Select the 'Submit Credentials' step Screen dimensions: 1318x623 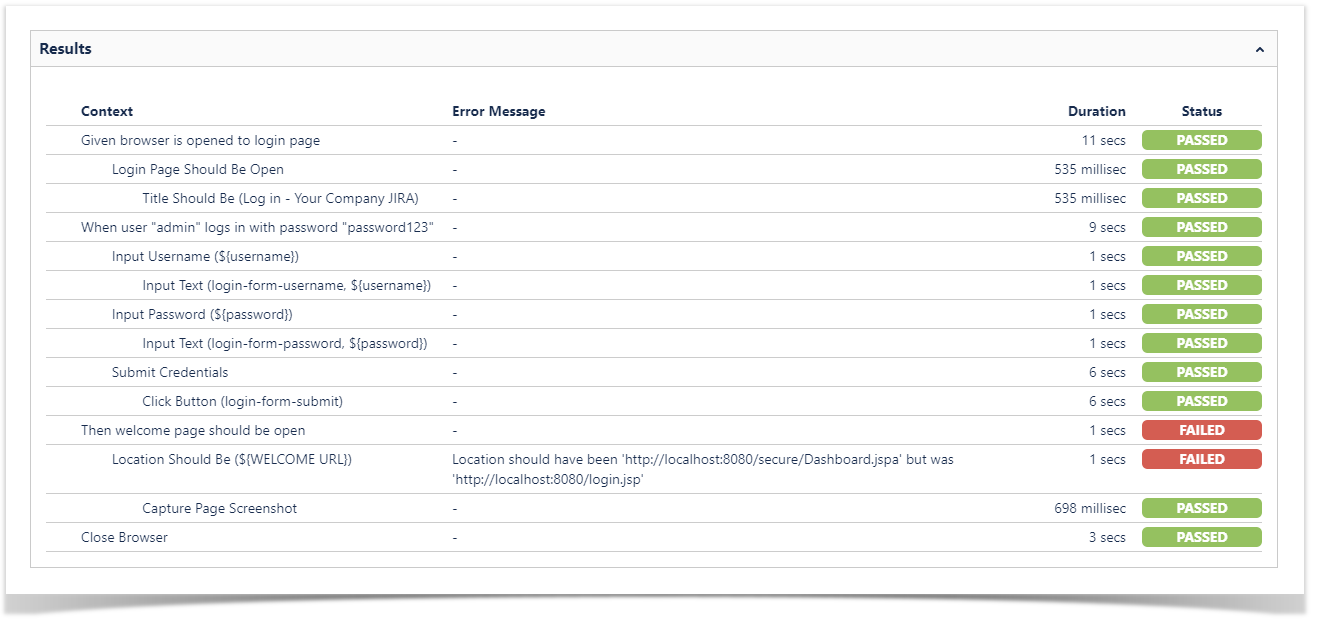pyautogui.click(x=170, y=372)
